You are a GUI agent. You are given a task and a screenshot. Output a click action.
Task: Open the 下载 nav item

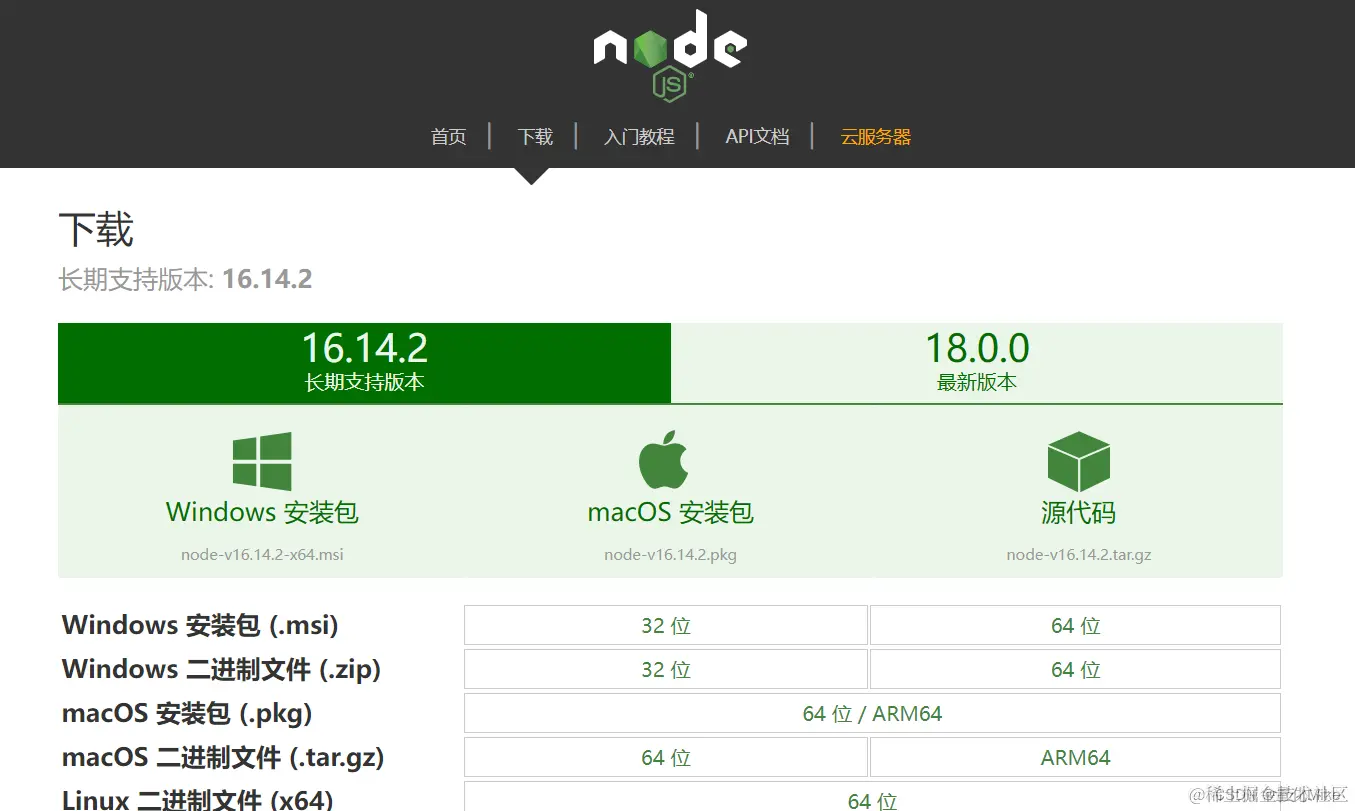(535, 137)
